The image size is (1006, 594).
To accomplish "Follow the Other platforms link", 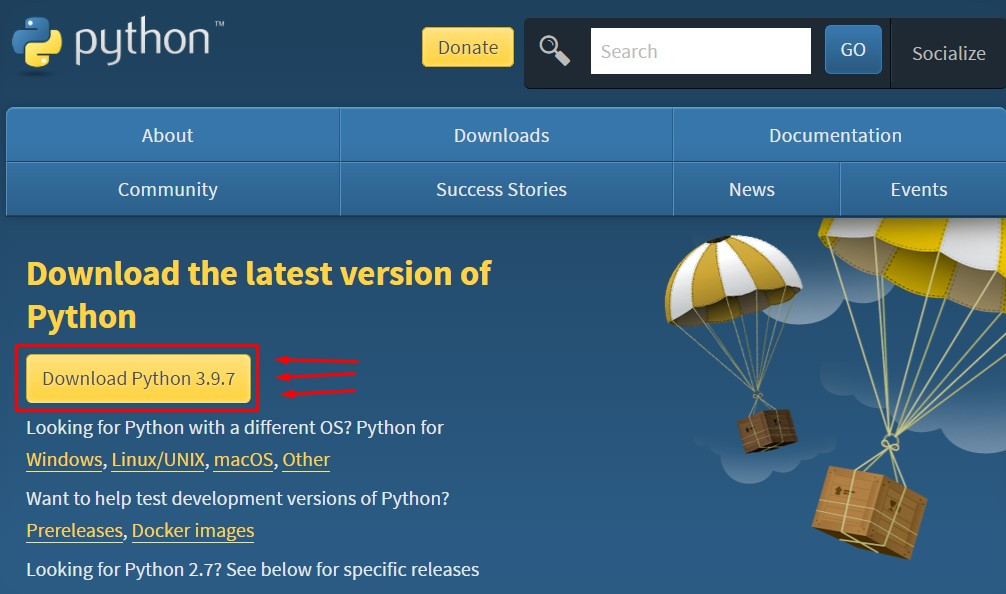I will 306,460.
